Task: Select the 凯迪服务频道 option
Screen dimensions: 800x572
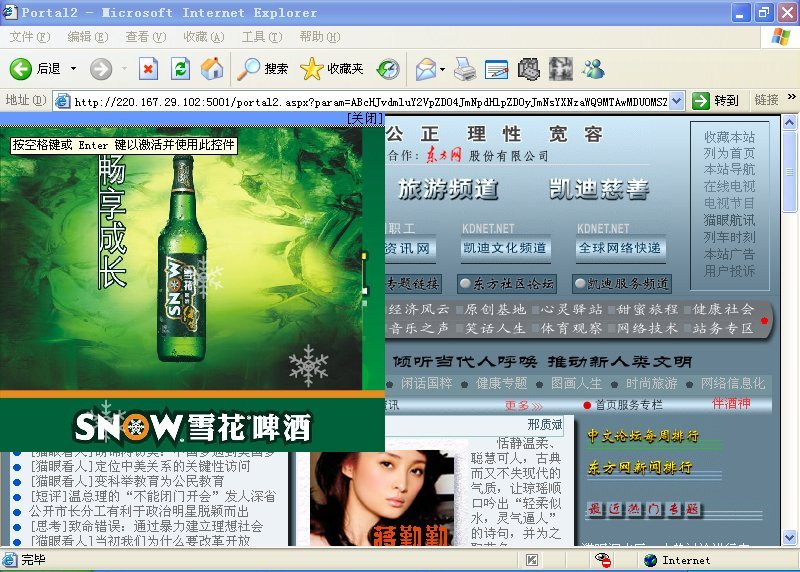Action: click(621, 283)
